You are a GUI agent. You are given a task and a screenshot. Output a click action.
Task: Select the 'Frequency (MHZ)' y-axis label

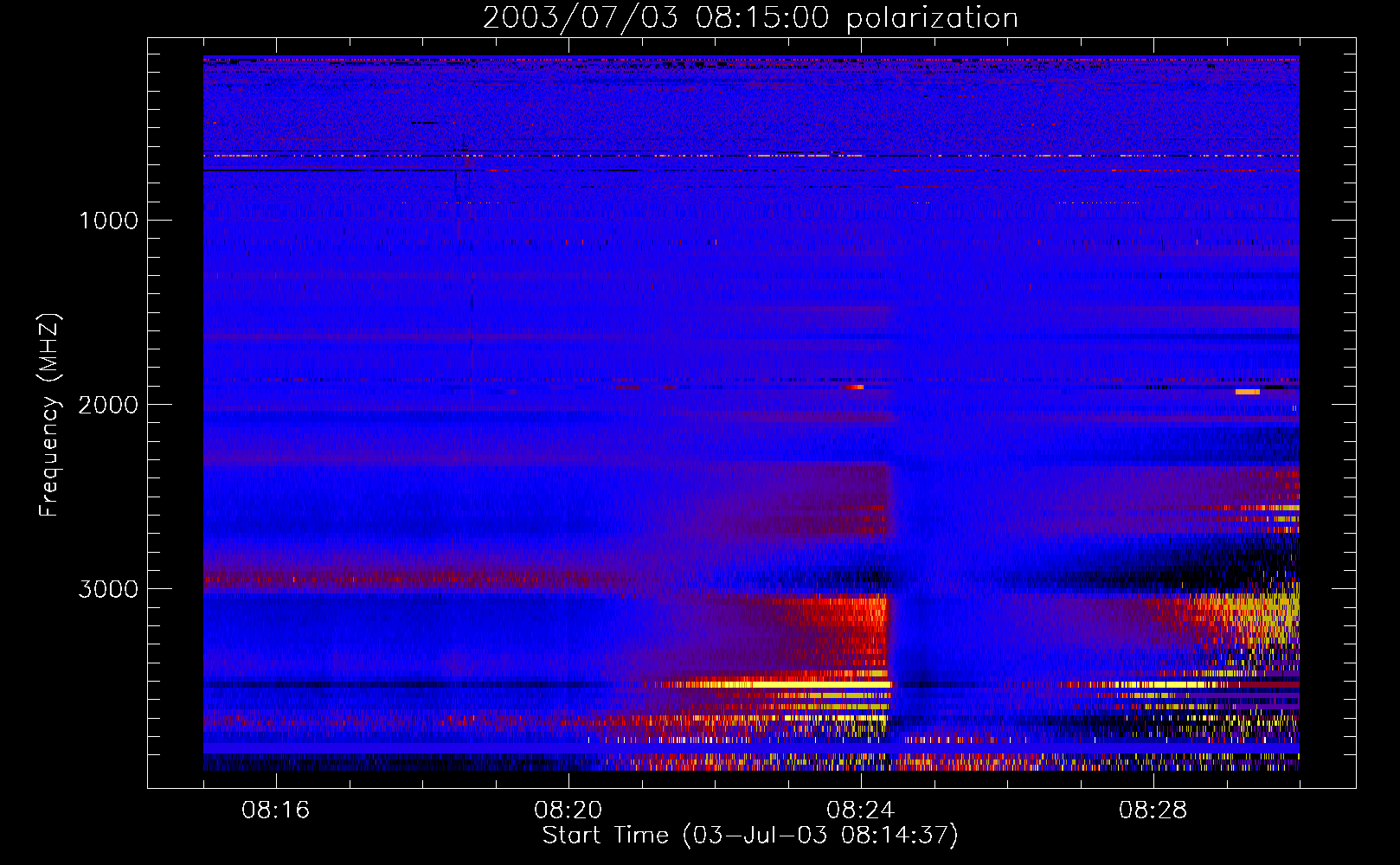coord(49,415)
